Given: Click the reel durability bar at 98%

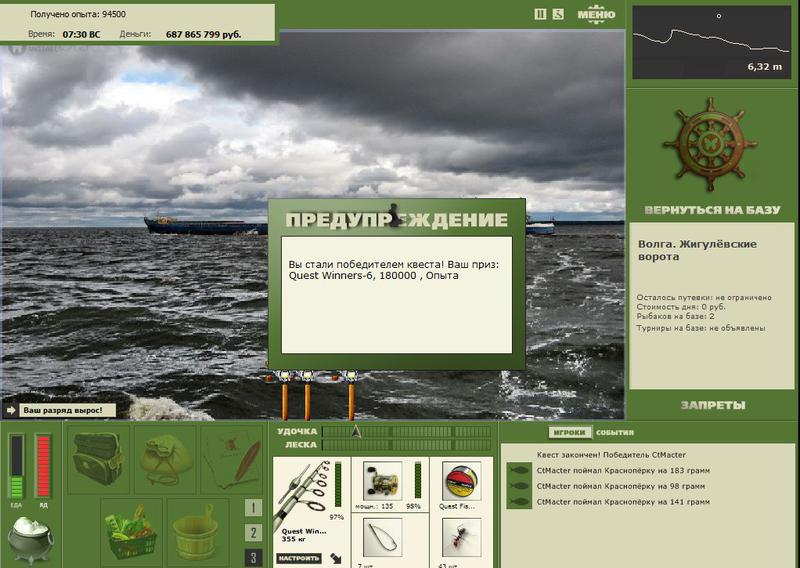Looking at the screenshot, I should coord(418,480).
